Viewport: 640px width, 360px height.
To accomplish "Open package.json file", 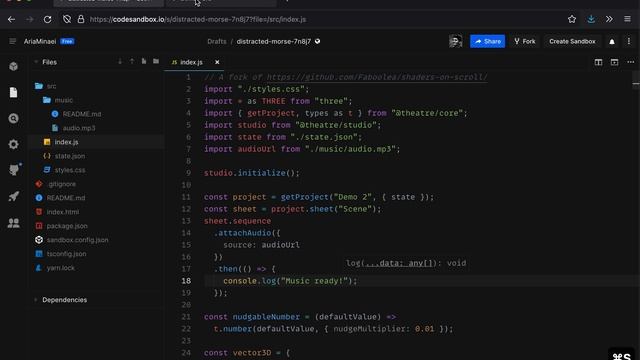I will [67, 226].
